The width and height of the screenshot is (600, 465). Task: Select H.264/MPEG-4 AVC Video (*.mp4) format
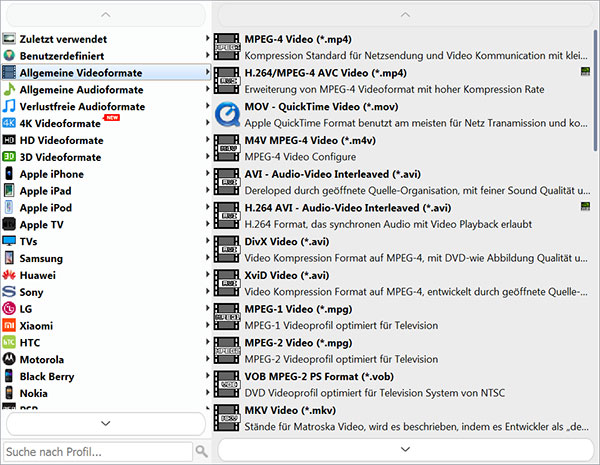pos(402,80)
